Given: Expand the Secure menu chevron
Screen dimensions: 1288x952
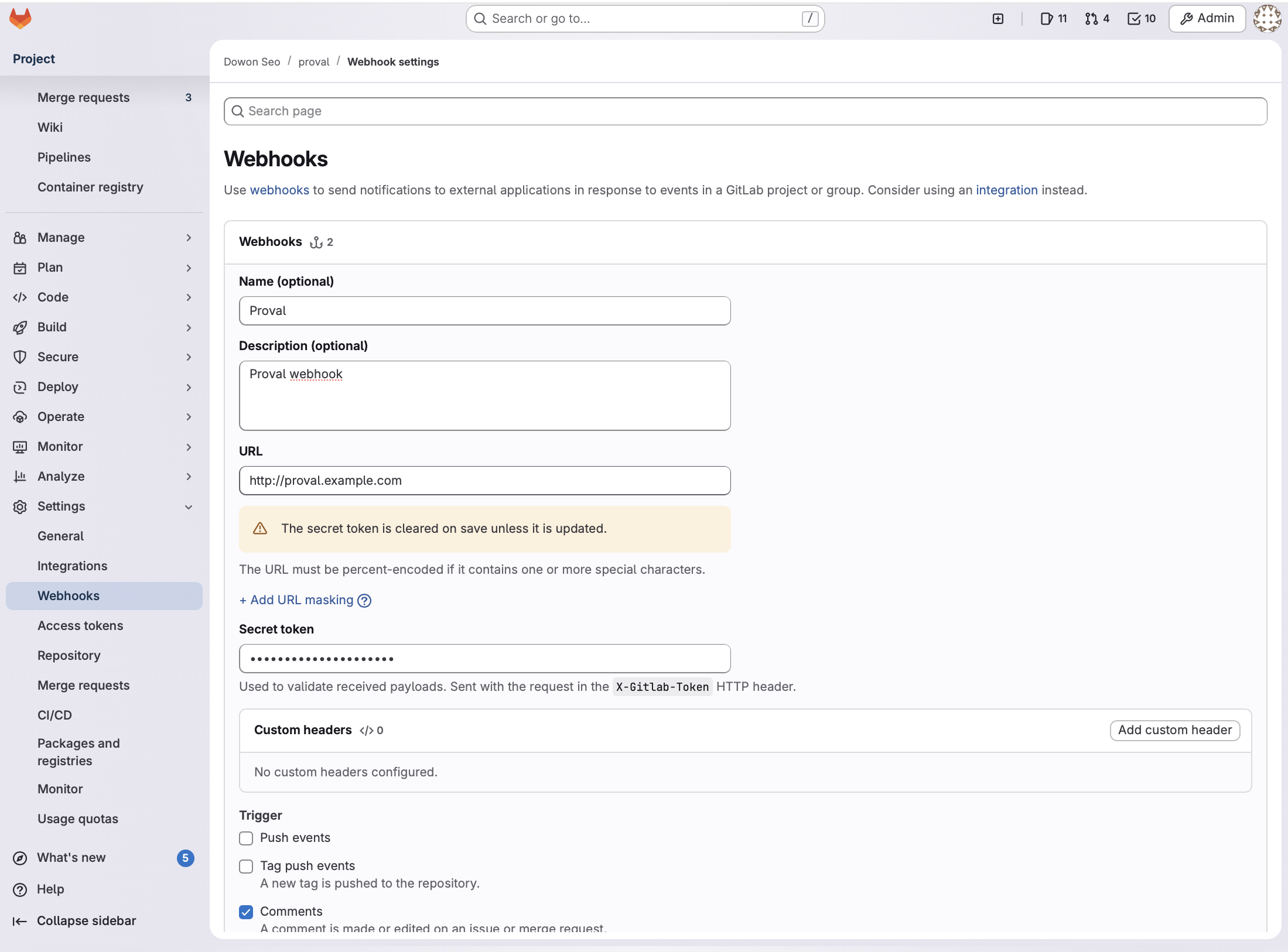Looking at the screenshot, I should coord(189,357).
